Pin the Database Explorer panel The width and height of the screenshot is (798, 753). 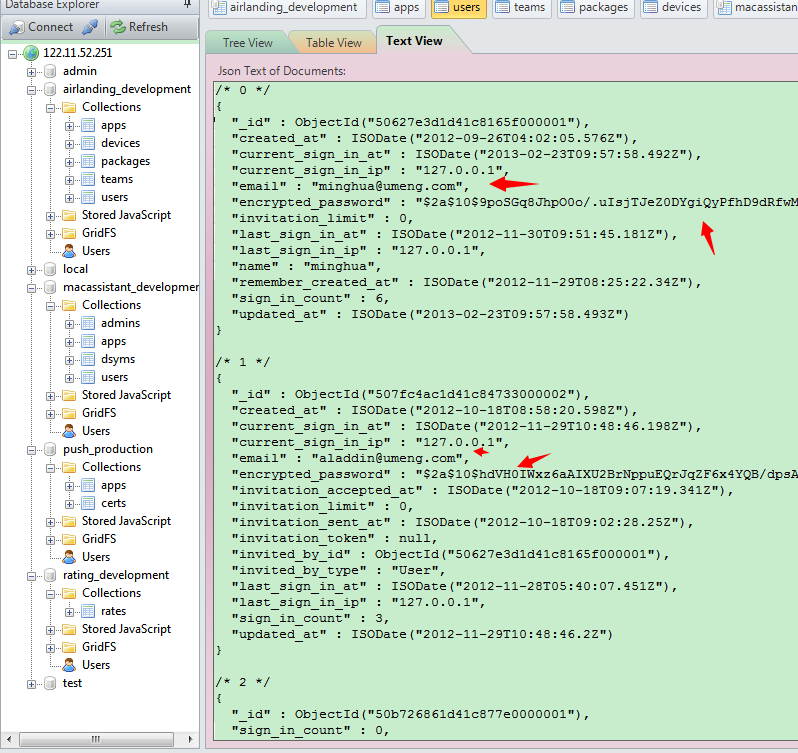[x=187, y=4]
